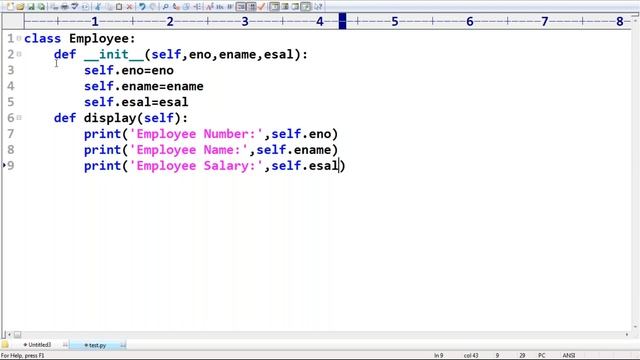The height and width of the screenshot is (360, 640).
Task: Click the Open file folder icon
Action: click(20, 7)
